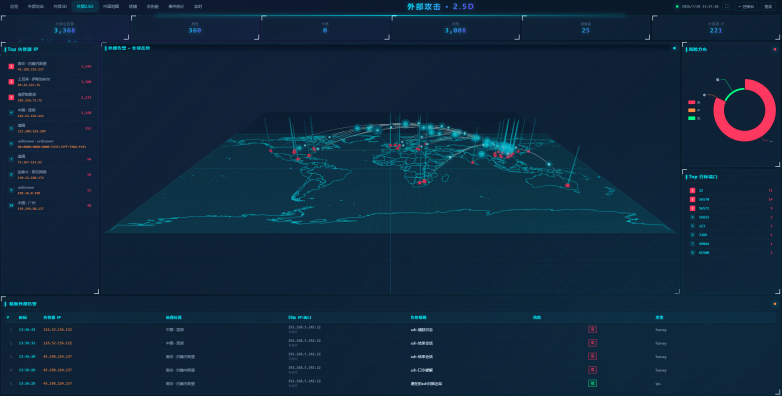
Task: Click the red rank 1 badge in Top attacker list
Action: (11, 66)
